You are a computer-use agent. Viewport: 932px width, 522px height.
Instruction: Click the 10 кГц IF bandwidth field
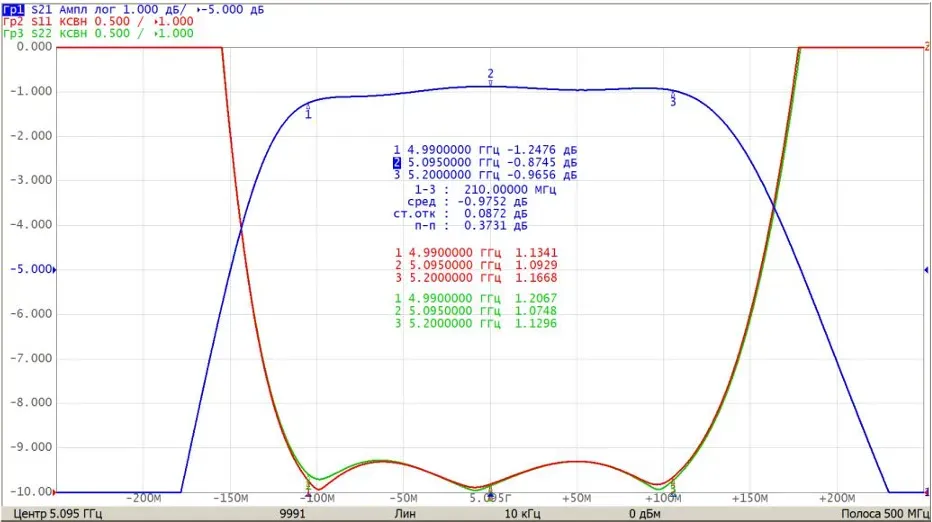point(523,514)
